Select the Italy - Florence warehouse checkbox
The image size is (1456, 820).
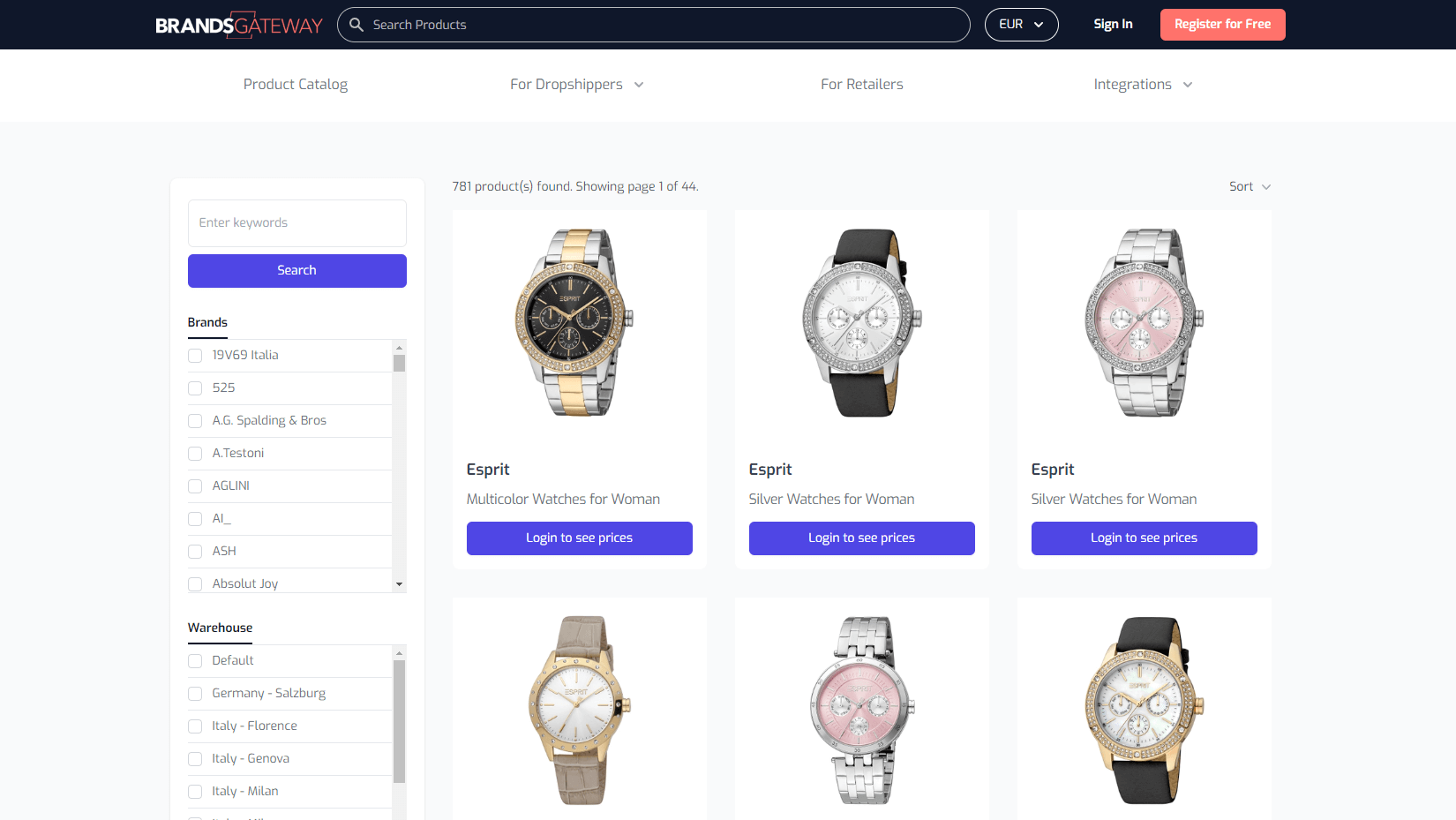coord(195,726)
